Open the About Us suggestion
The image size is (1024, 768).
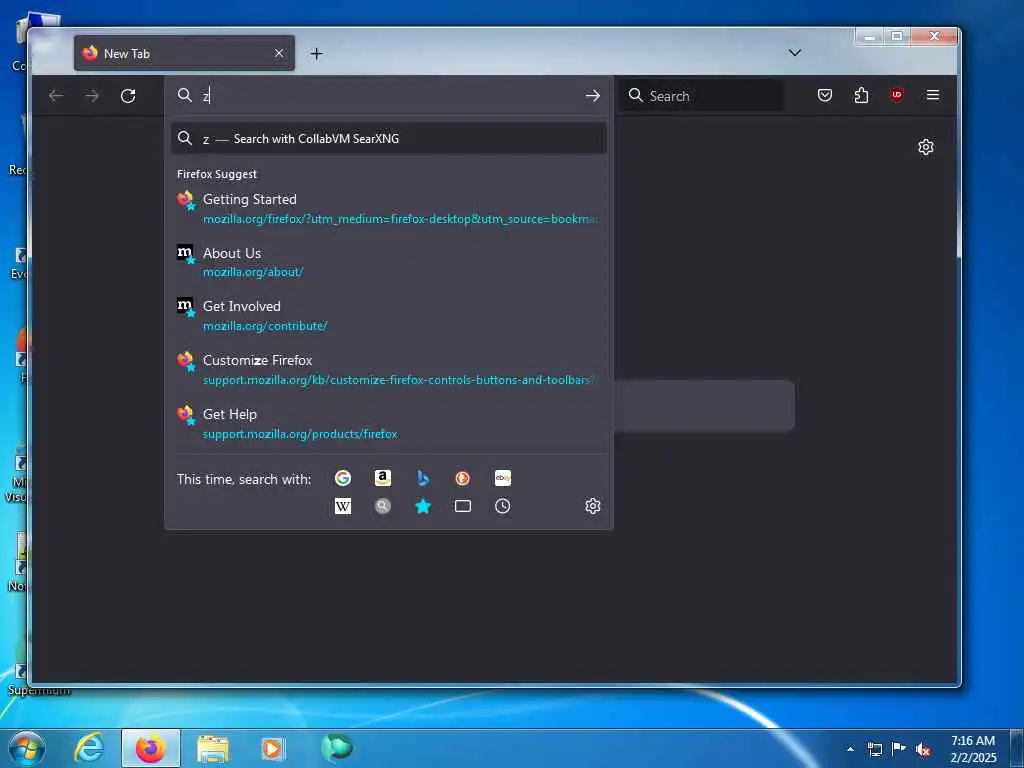click(389, 262)
